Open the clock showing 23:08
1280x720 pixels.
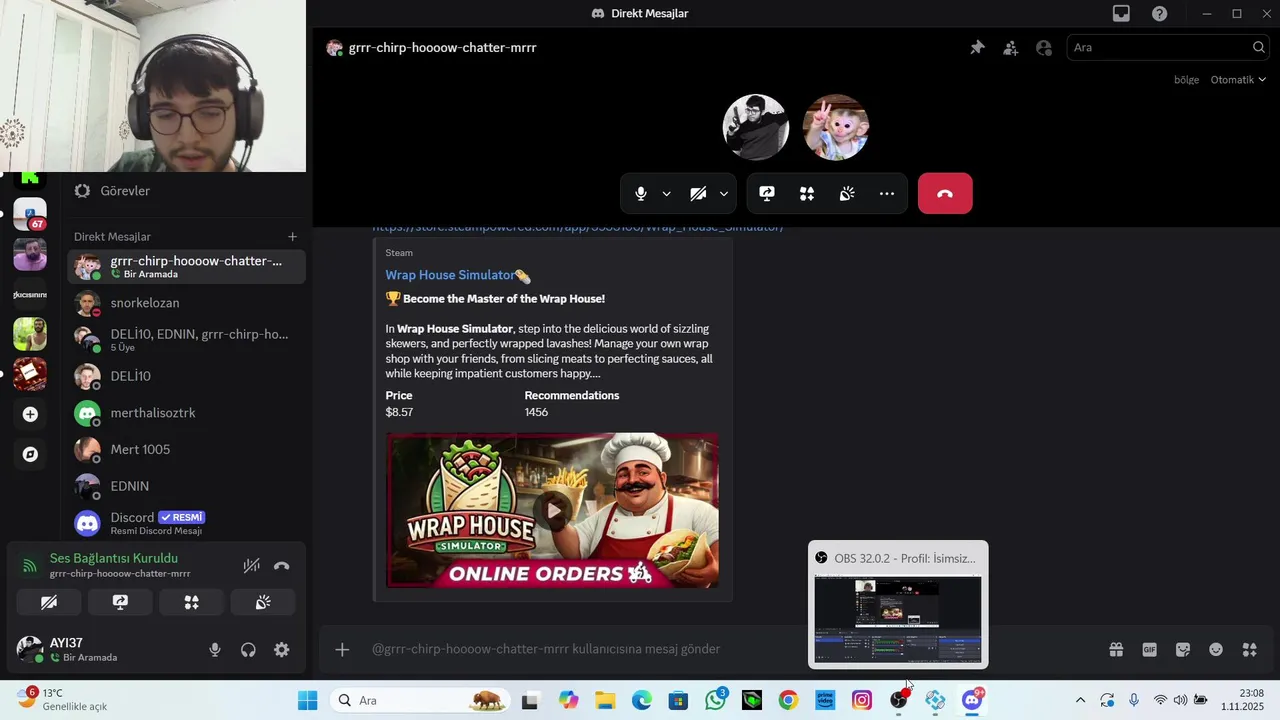(x=1243, y=699)
